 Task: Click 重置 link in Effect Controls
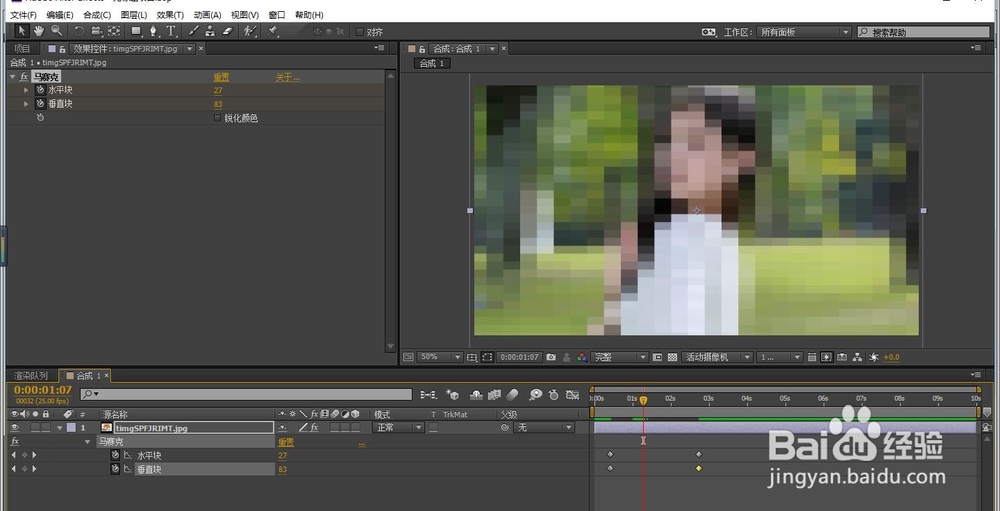click(x=221, y=77)
